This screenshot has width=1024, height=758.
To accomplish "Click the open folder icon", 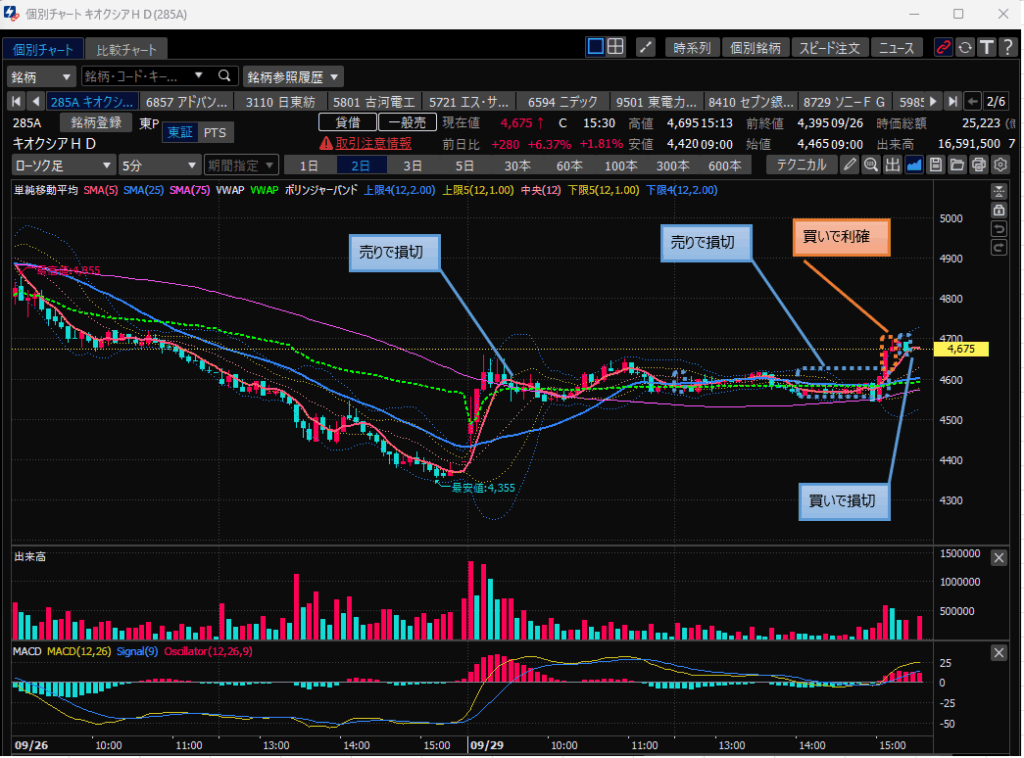I will pyautogui.click(x=957, y=165).
